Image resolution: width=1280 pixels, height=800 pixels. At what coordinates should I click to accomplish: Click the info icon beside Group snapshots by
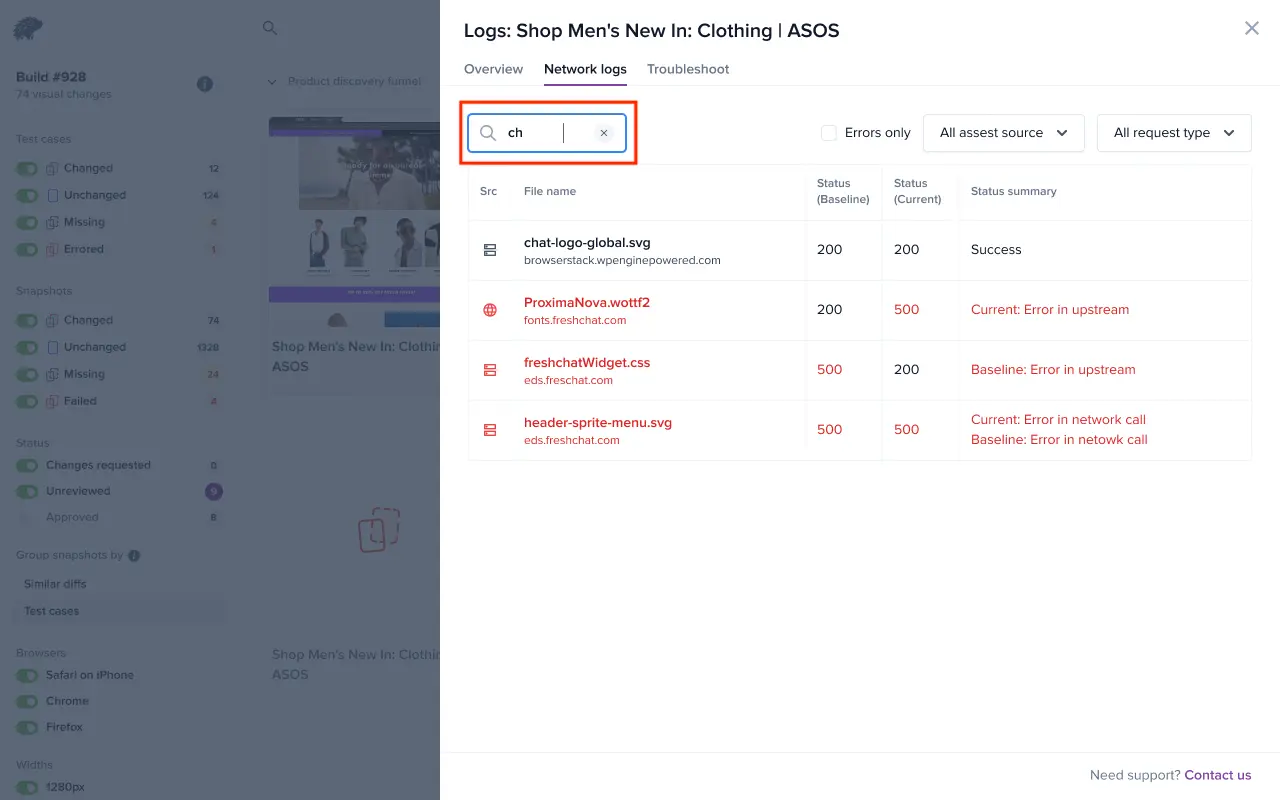[134, 555]
